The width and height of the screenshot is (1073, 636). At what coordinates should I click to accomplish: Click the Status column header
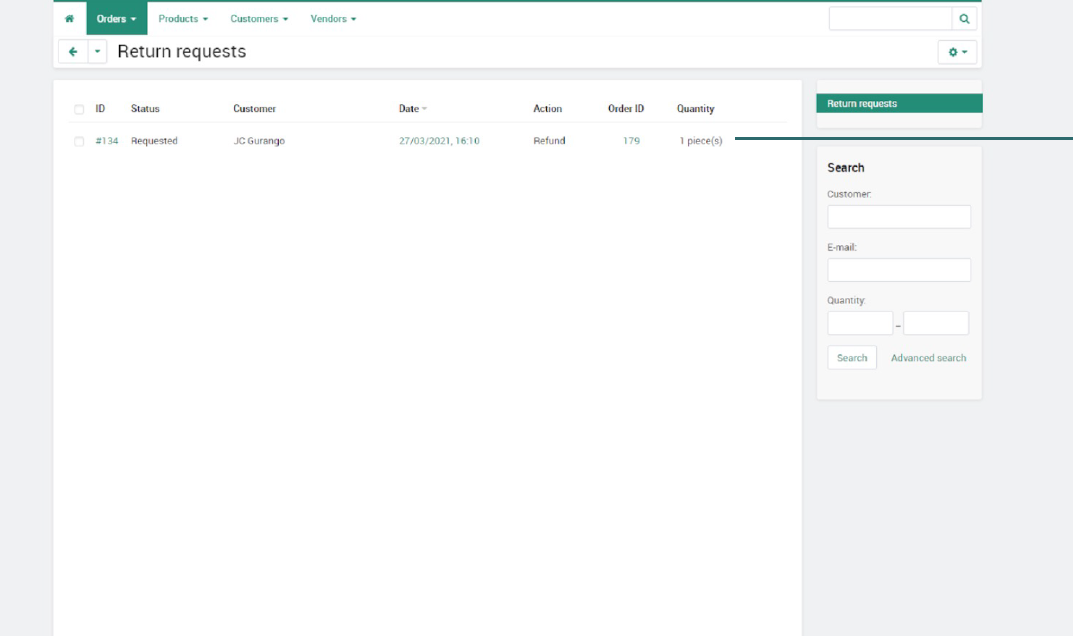pos(145,108)
